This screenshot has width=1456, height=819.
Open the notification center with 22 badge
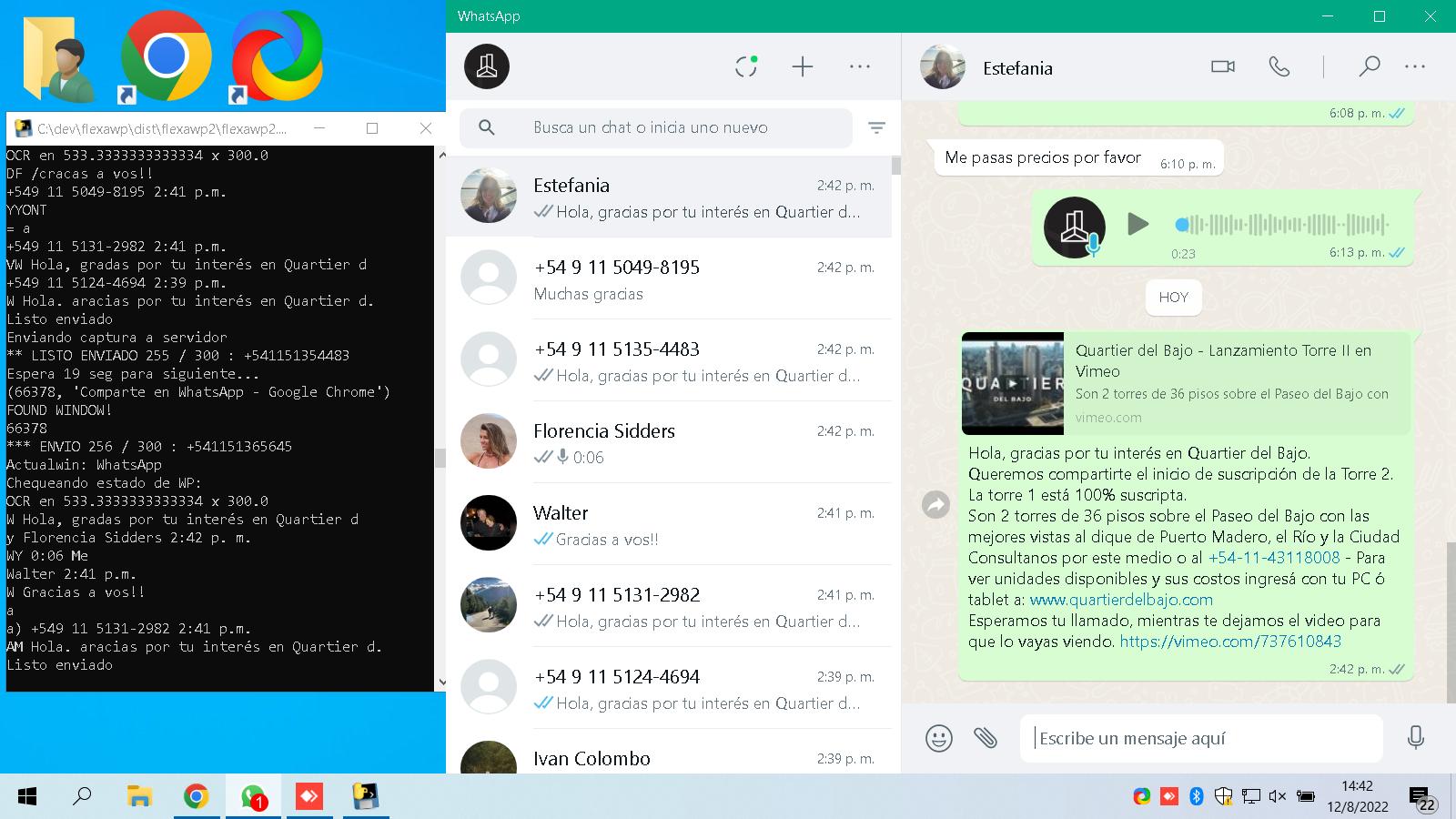click(1422, 797)
